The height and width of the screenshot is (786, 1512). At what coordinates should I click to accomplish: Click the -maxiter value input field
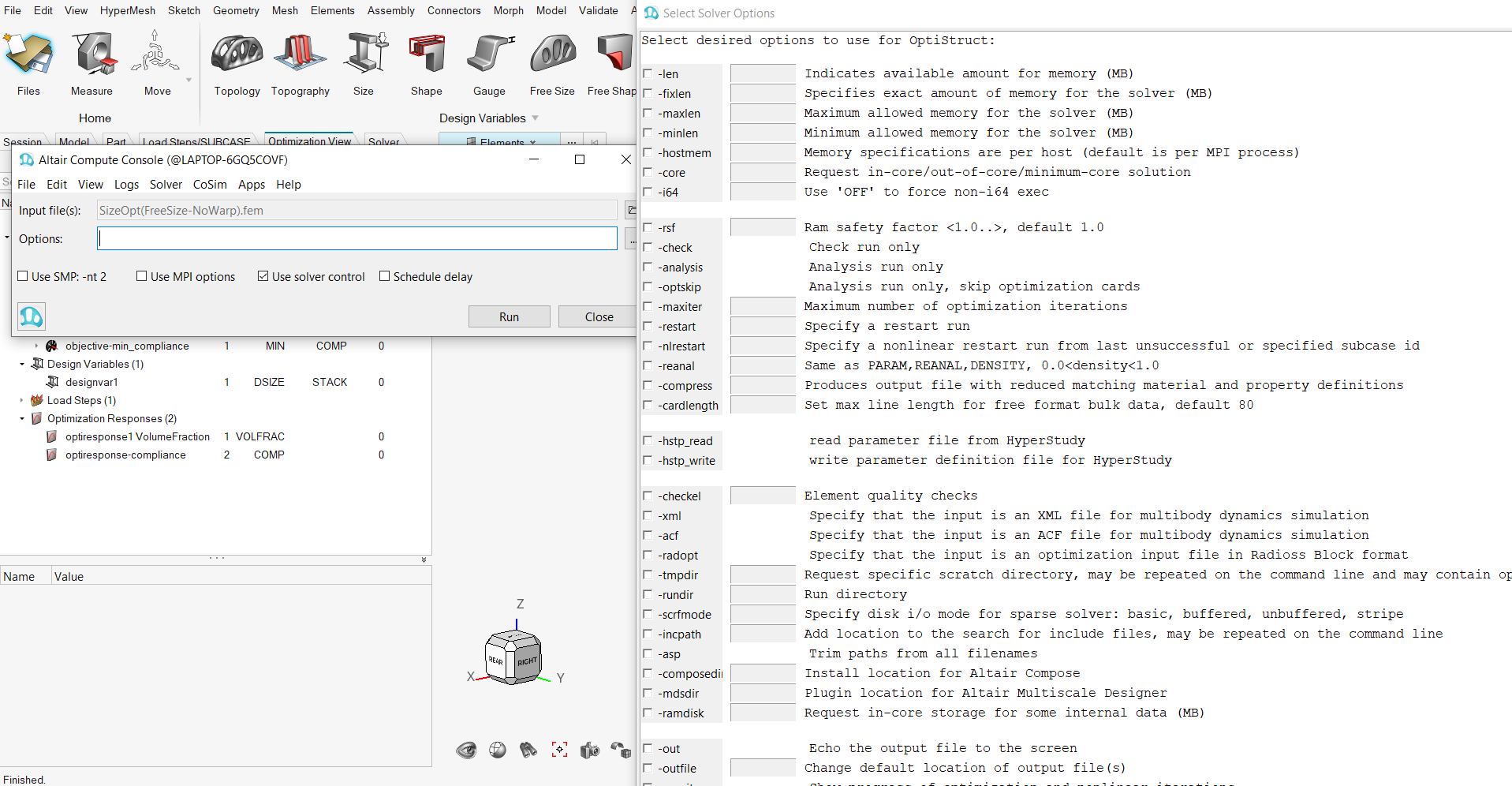click(763, 306)
